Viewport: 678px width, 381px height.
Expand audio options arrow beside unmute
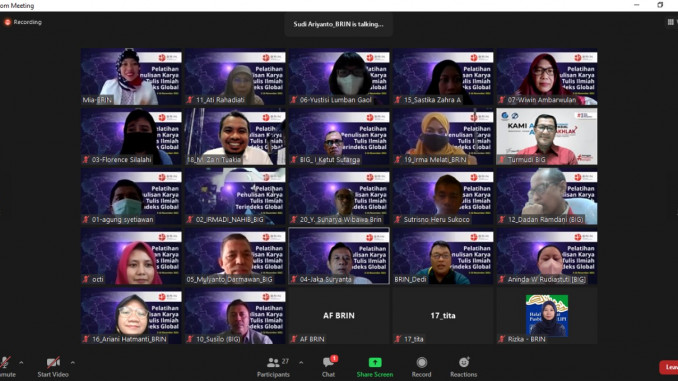click(21, 362)
